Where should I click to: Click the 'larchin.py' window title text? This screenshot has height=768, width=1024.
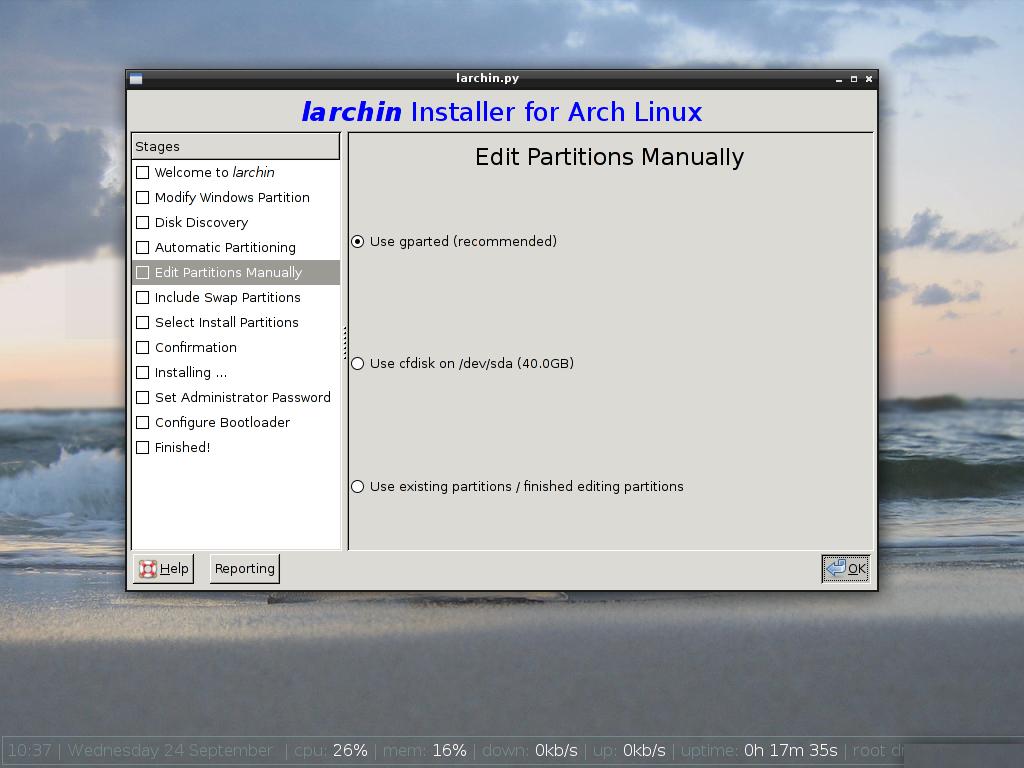click(487, 78)
